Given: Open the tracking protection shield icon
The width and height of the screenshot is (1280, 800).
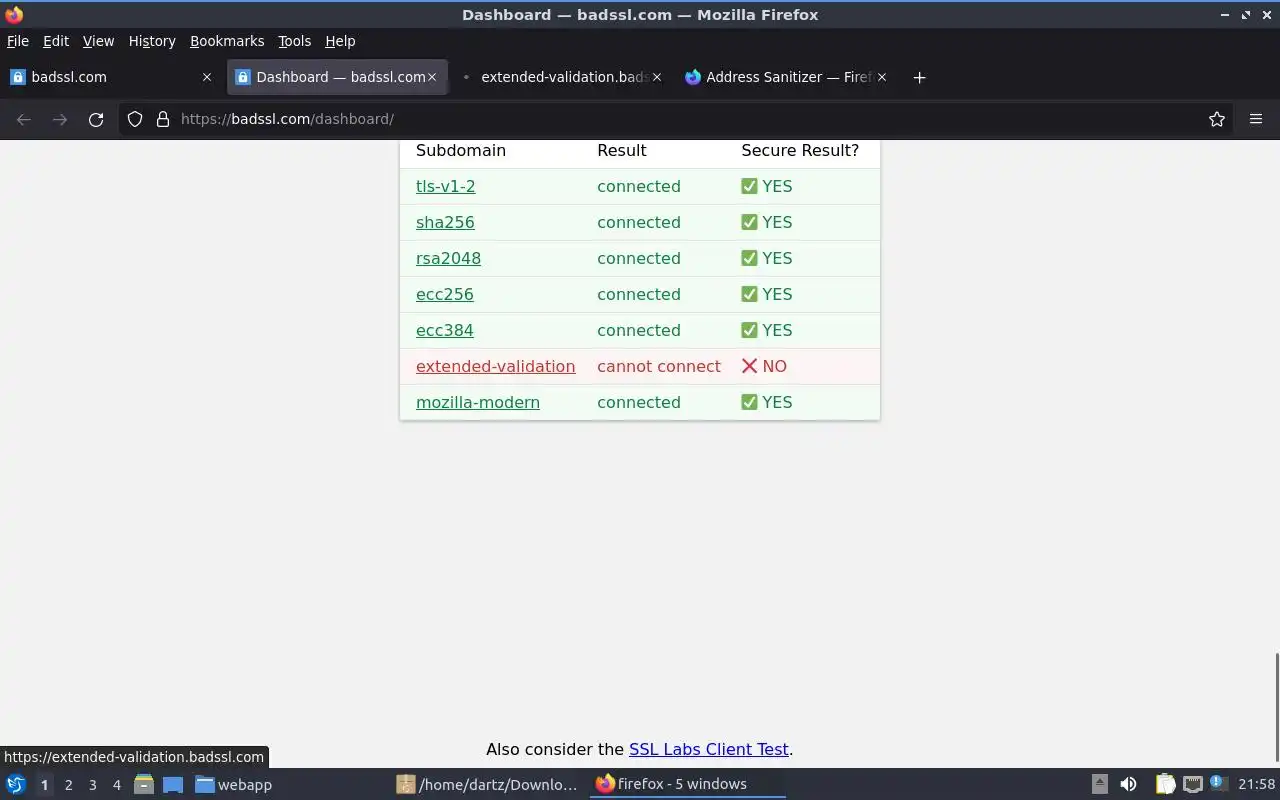Looking at the screenshot, I should (x=135, y=119).
